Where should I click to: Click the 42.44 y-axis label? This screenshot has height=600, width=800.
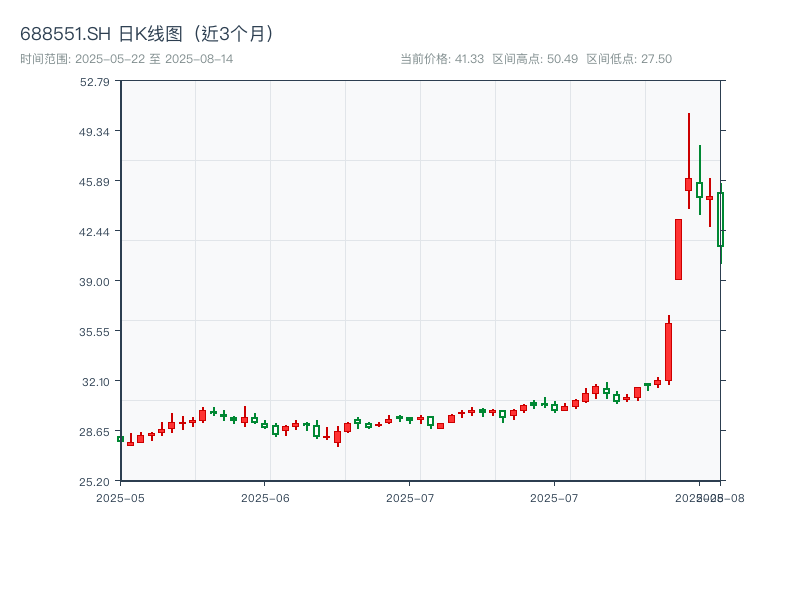pos(94,232)
